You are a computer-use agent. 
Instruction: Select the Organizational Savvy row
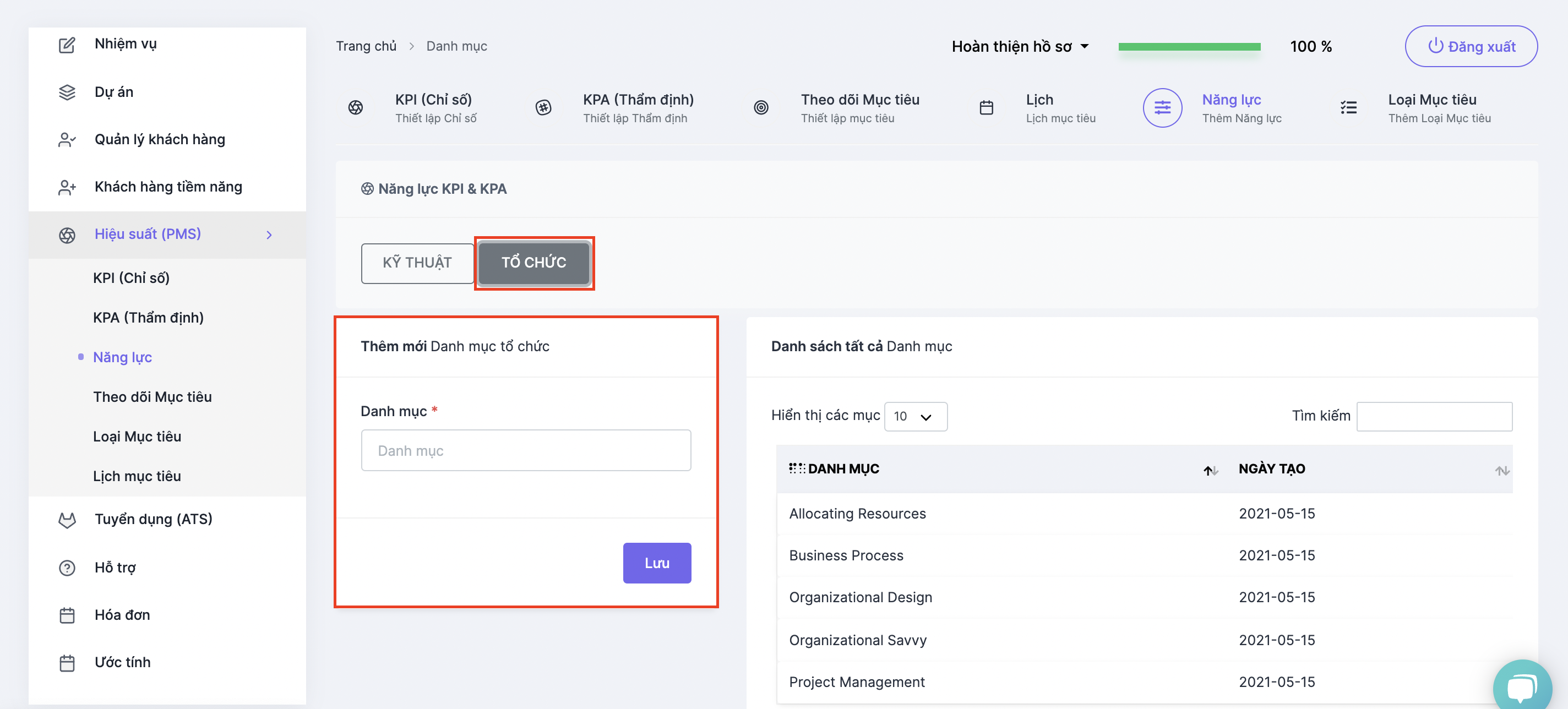point(1145,640)
